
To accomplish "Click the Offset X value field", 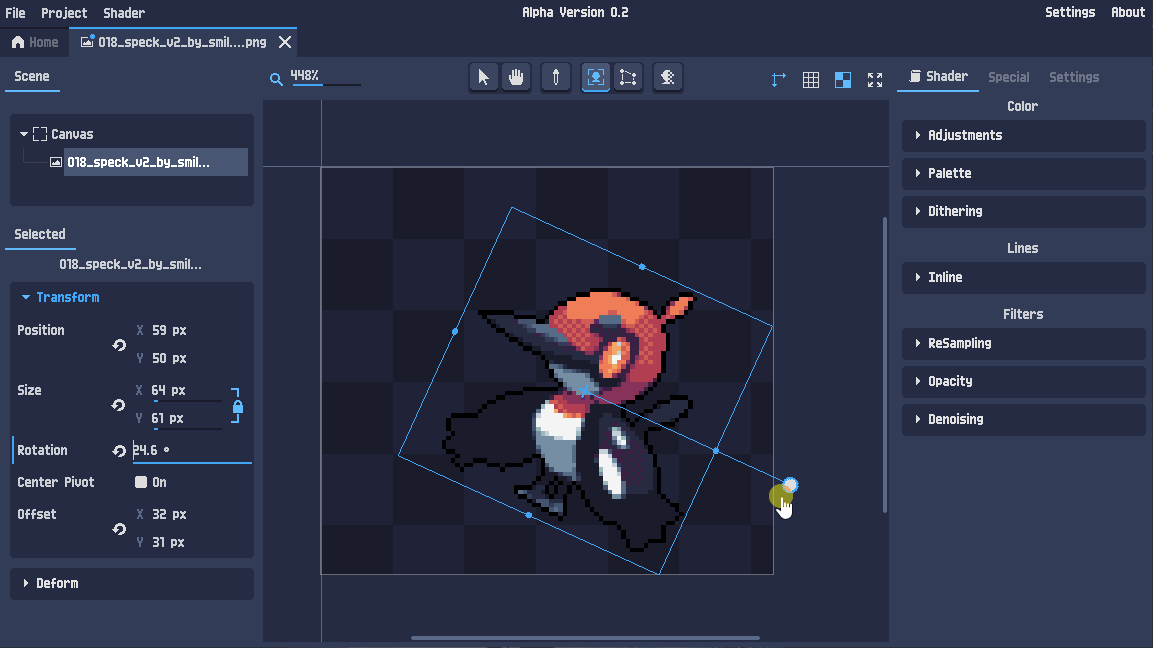I will click(x=169, y=515).
